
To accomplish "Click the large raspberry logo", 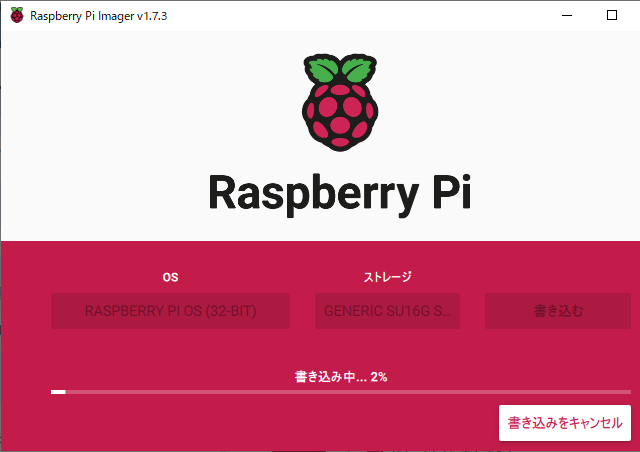I will point(340,102).
